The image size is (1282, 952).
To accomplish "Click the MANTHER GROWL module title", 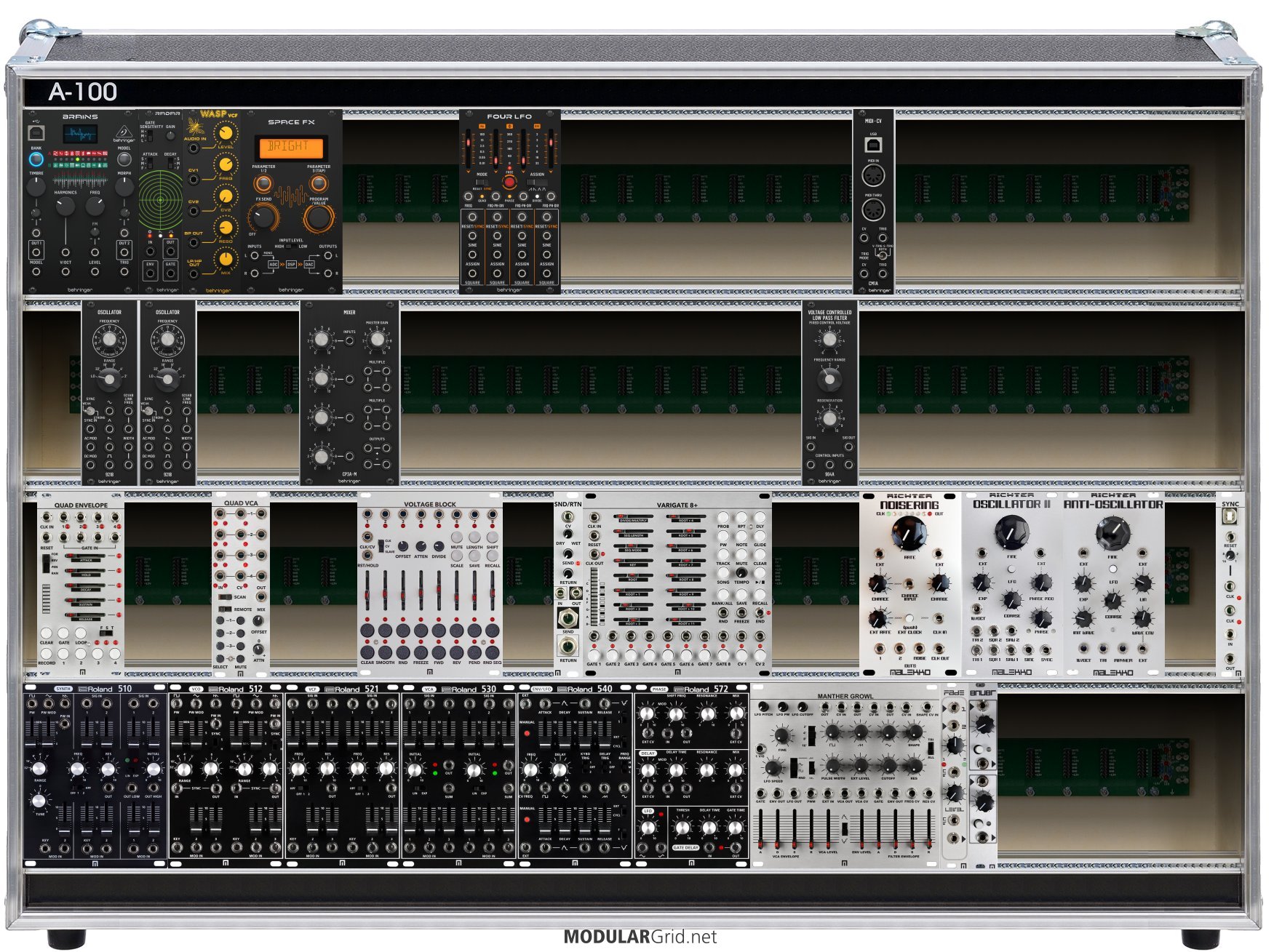I will pos(845,696).
